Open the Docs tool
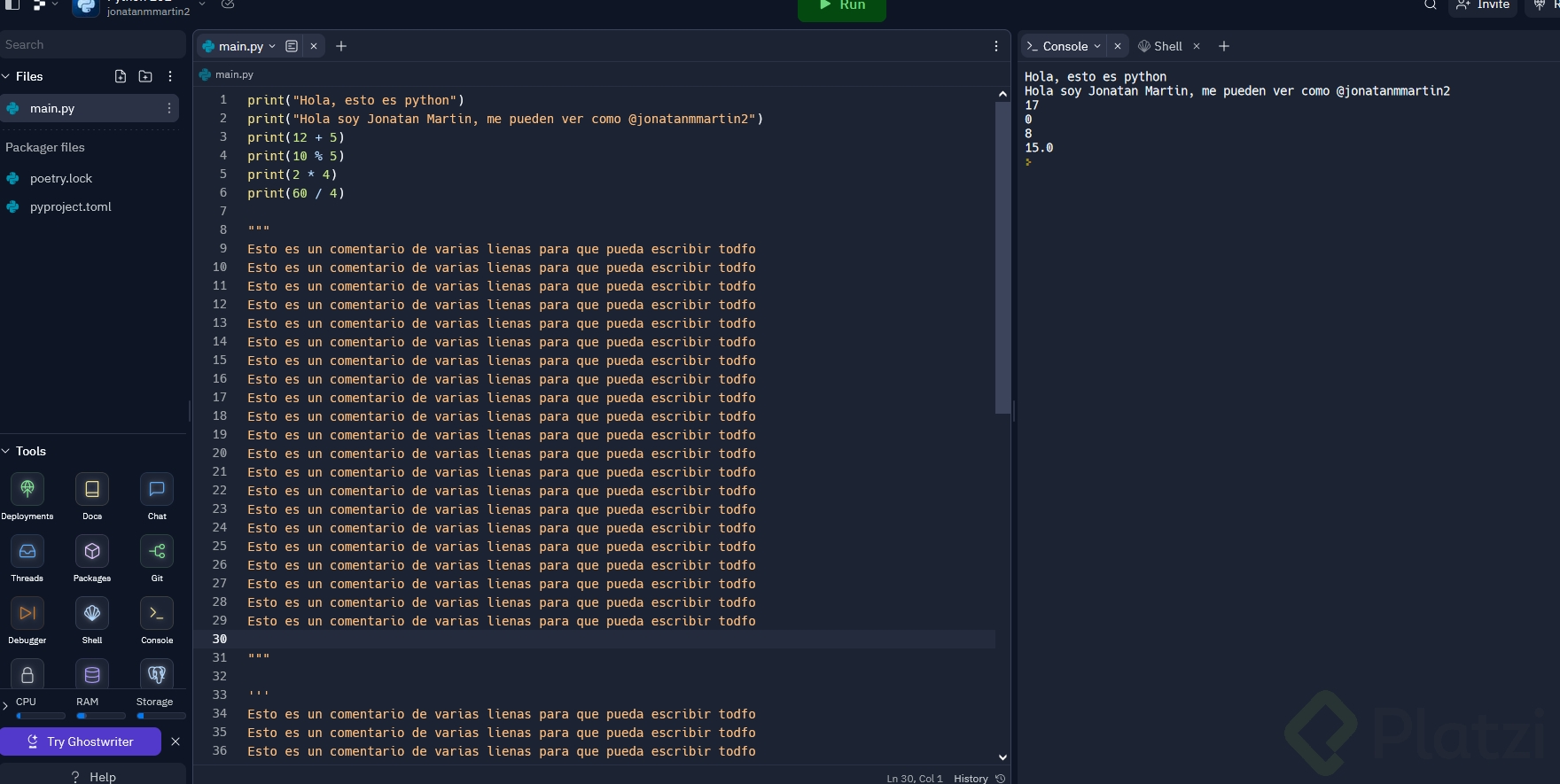 click(x=92, y=489)
